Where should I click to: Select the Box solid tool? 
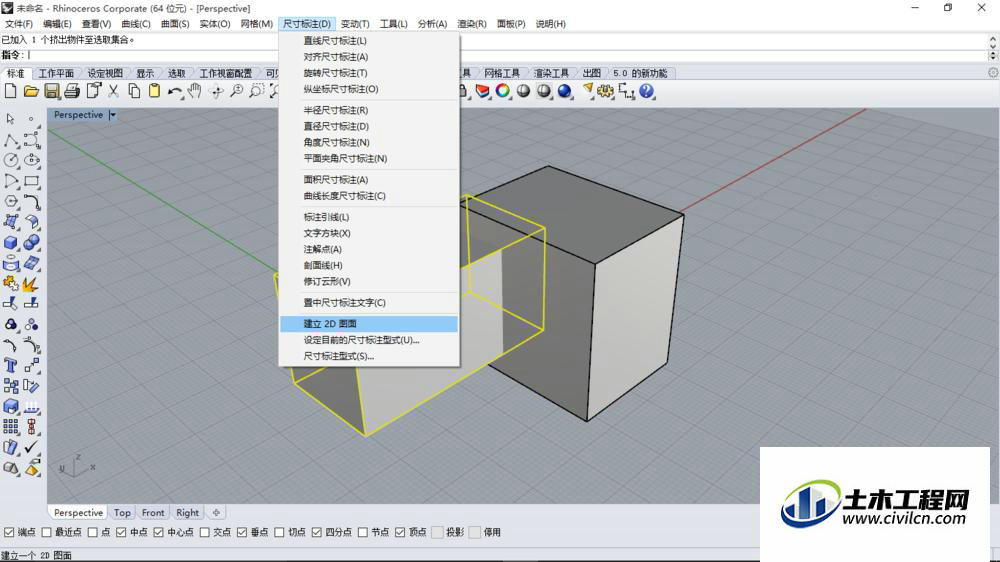(x=10, y=242)
